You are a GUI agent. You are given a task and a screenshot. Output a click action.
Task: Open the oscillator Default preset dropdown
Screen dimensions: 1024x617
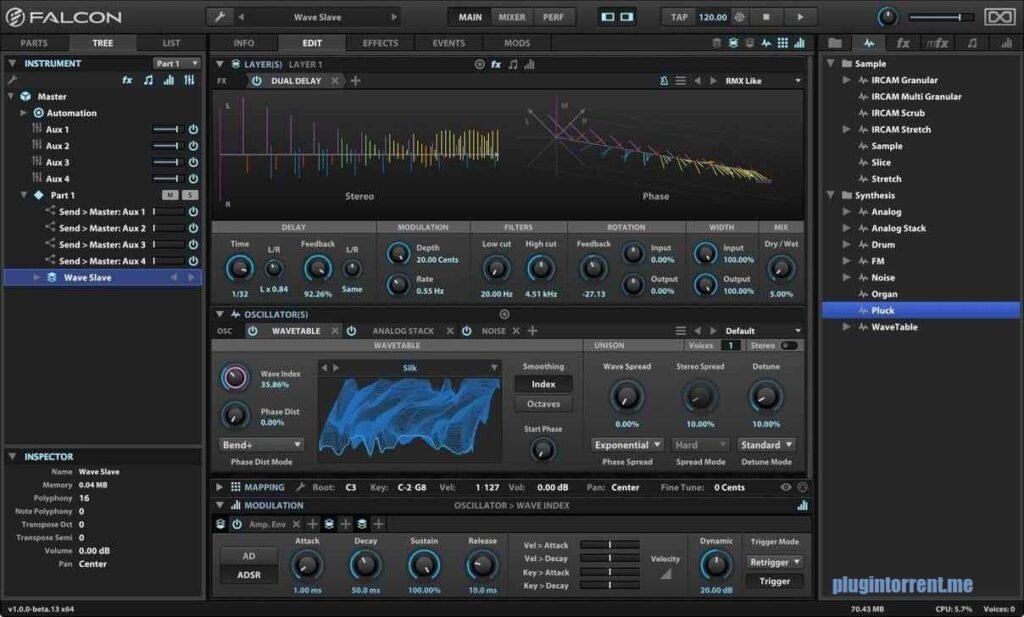[x=762, y=331]
